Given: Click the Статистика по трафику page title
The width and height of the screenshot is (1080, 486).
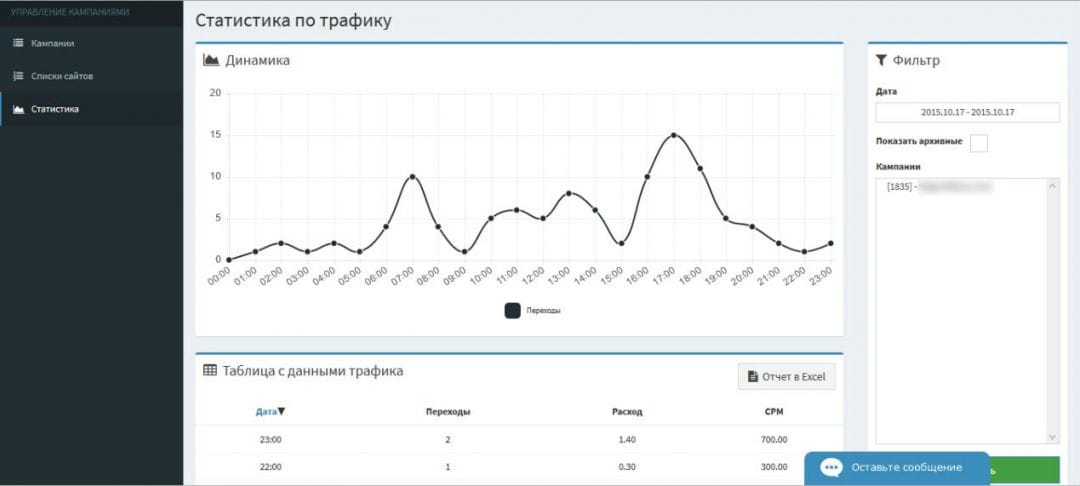Looking at the screenshot, I should pos(293,20).
